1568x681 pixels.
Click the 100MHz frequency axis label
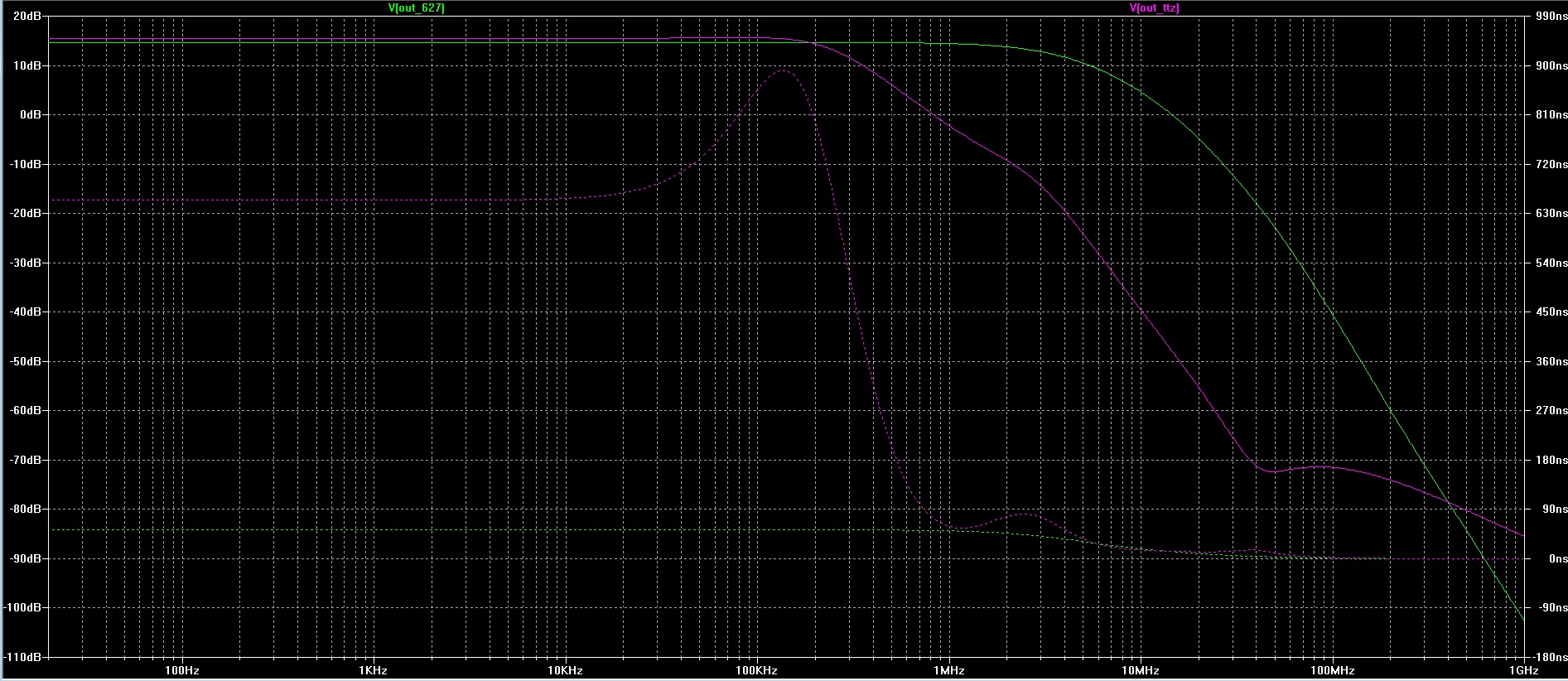click(x=1331, y=670)
